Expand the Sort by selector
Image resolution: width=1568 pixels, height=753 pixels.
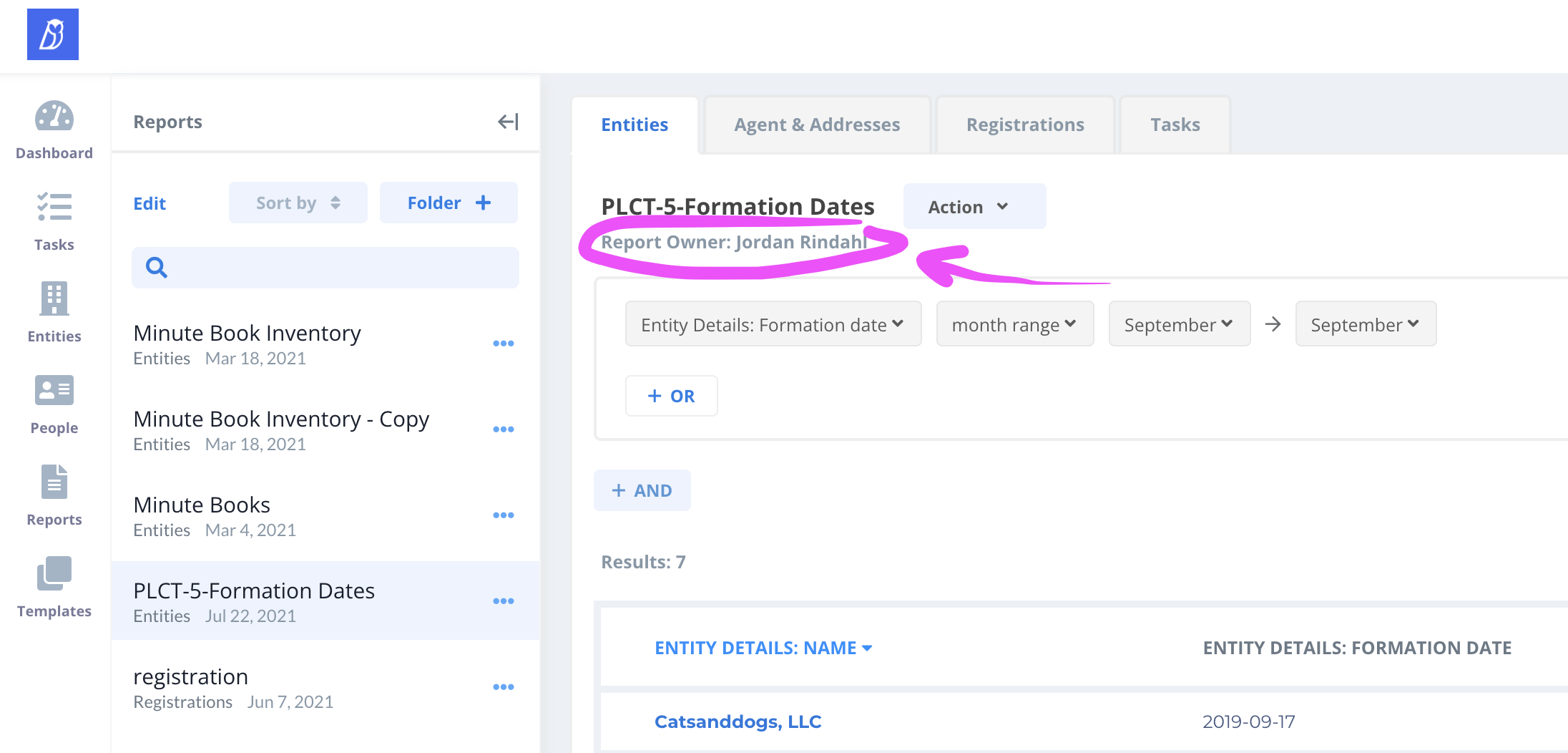click(x=298, y=203)
